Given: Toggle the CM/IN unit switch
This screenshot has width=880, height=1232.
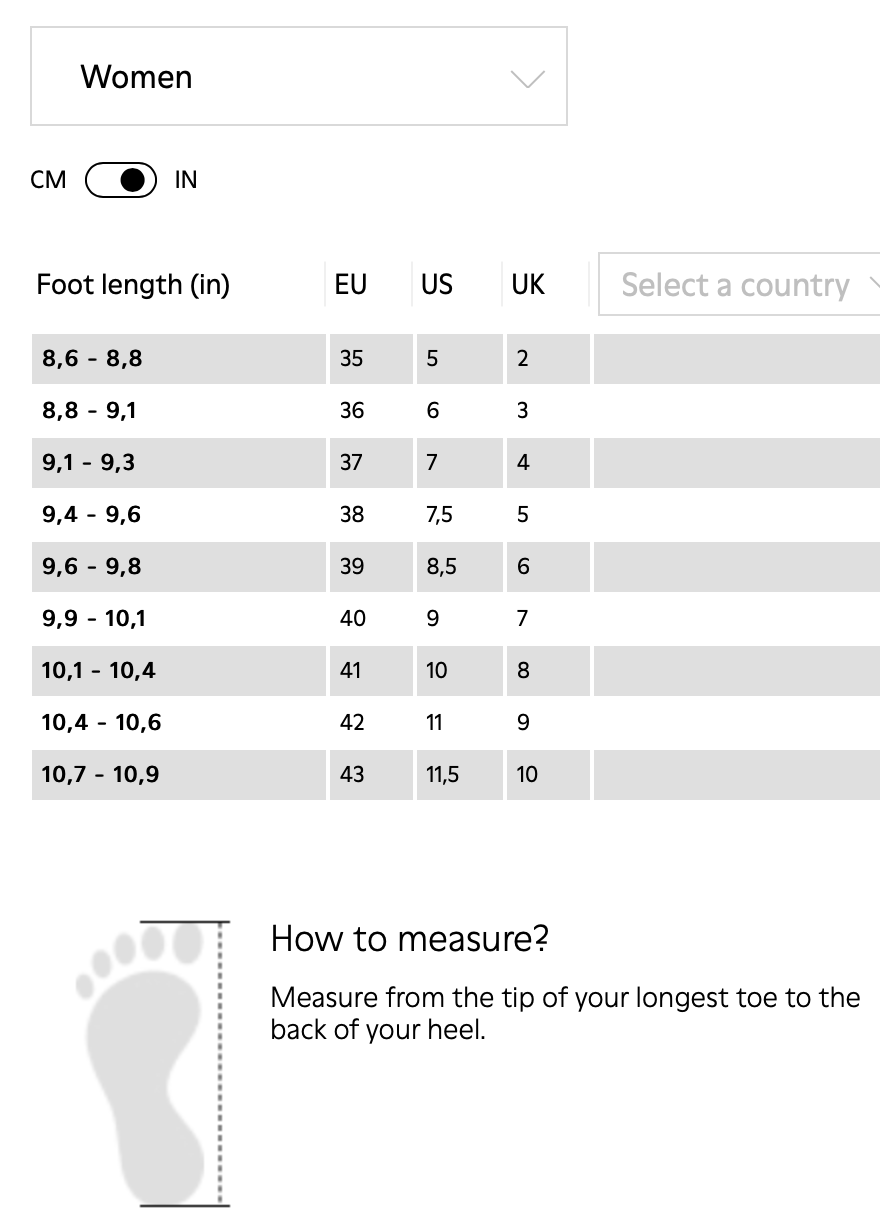Looking at the screenshot, I should tap(121, 180).
